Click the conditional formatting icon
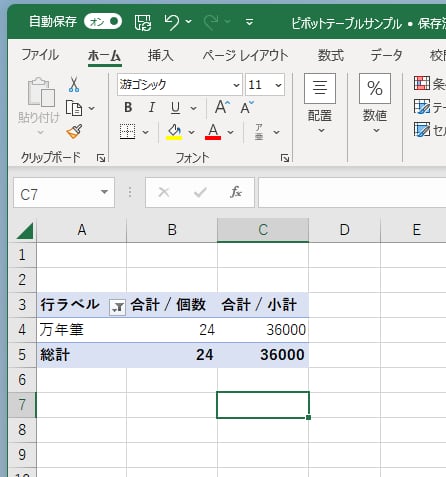 [x=422, y=83]
